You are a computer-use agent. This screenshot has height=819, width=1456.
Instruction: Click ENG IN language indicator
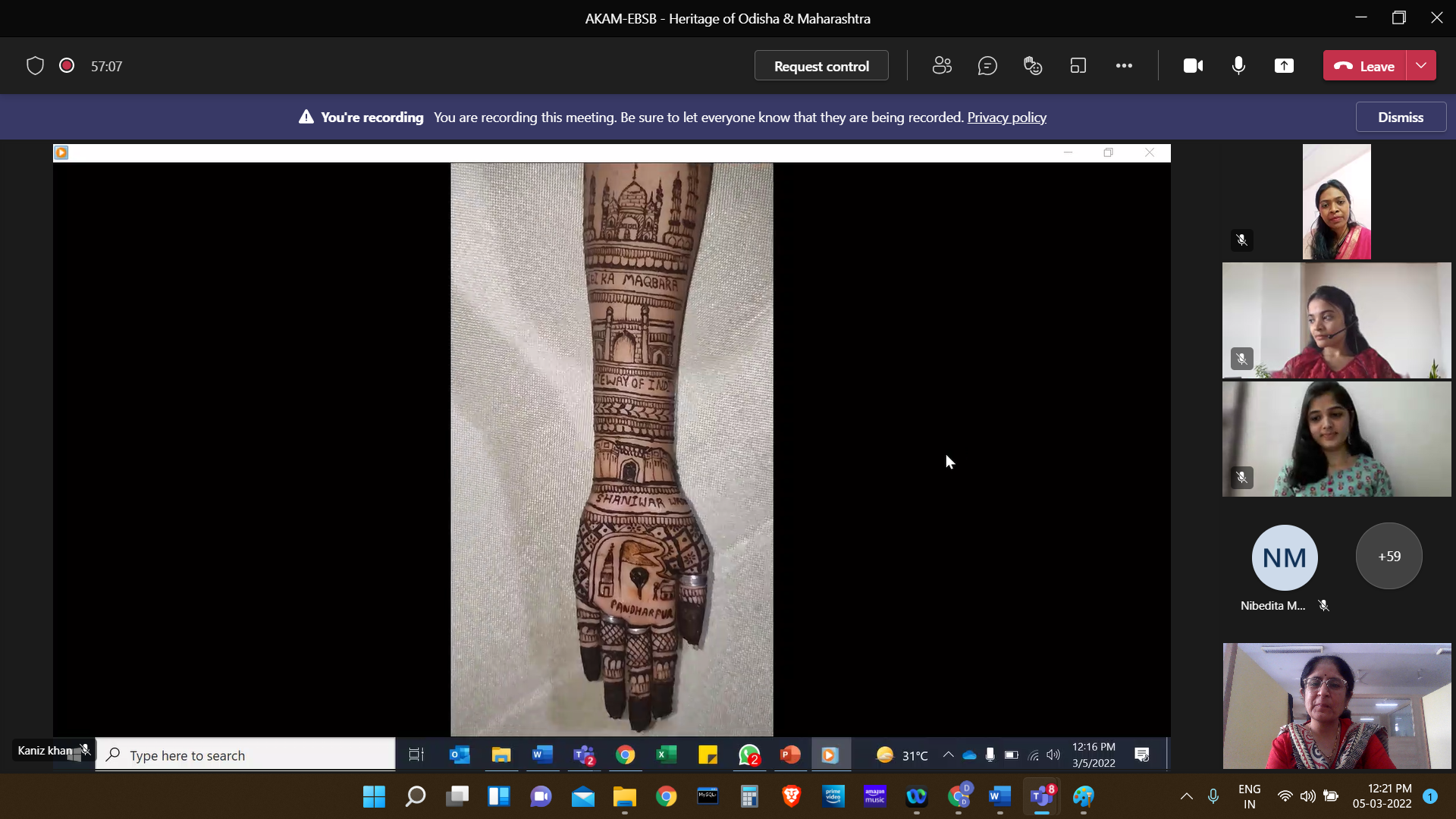(x=1249, y=796)
